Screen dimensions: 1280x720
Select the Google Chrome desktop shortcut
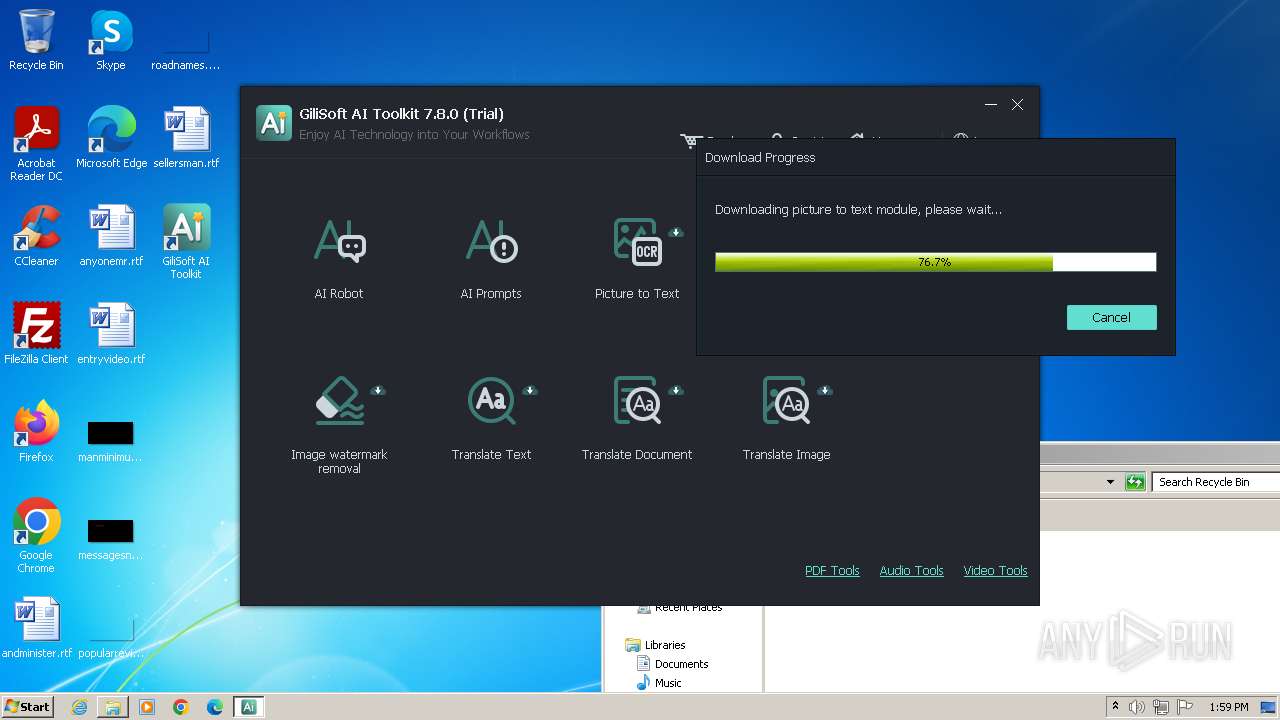coord(36,536)
